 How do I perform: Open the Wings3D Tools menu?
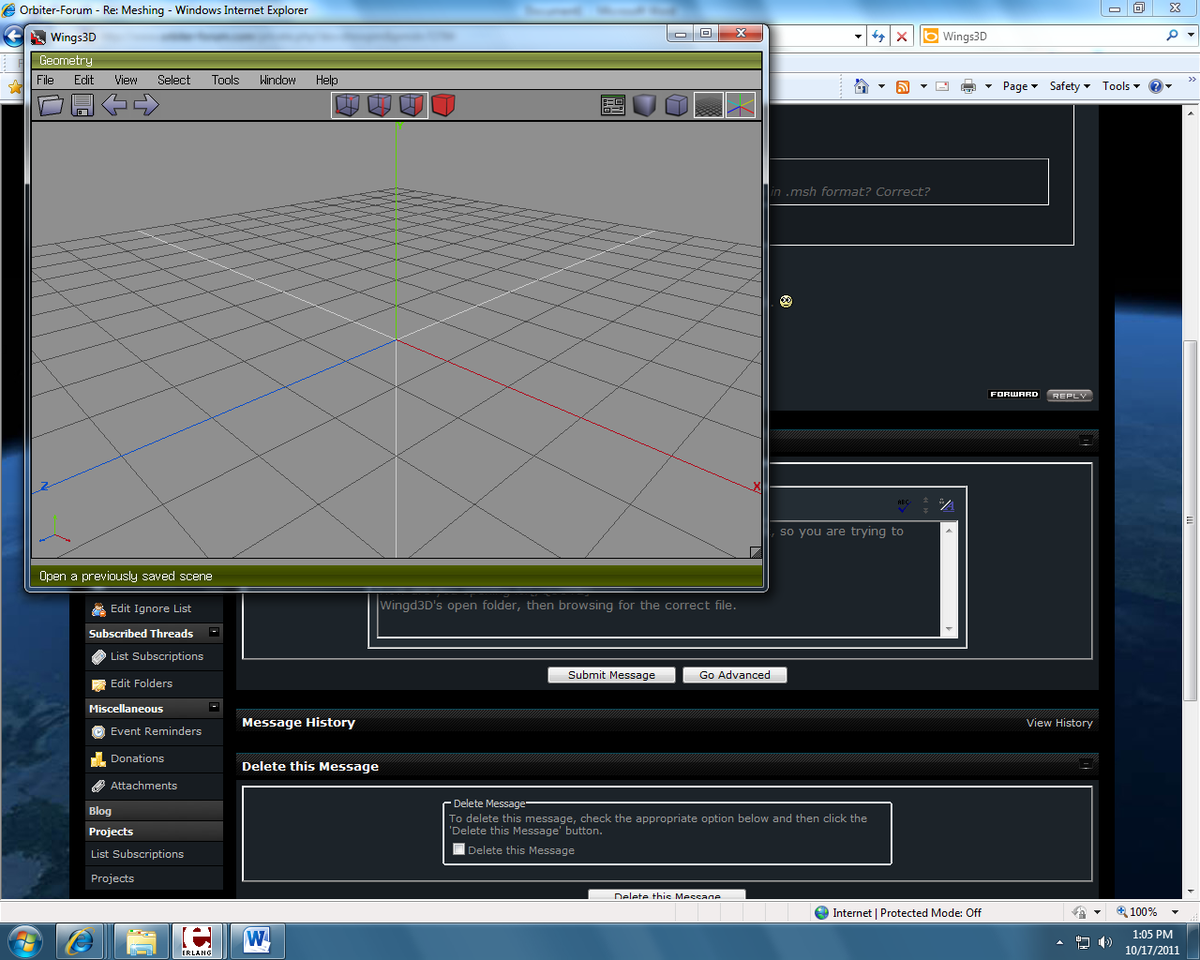[x=225, y=80]
